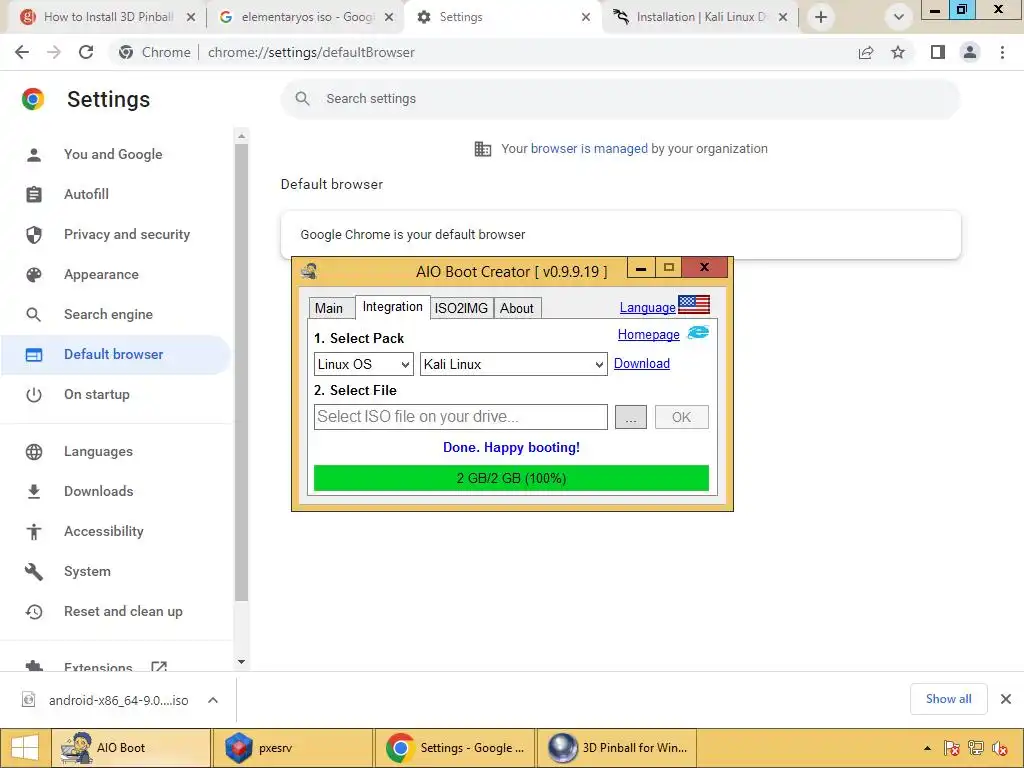Click the Chrome back arrow
This screenshot has width=1024, height=768.
click(22, 52)
